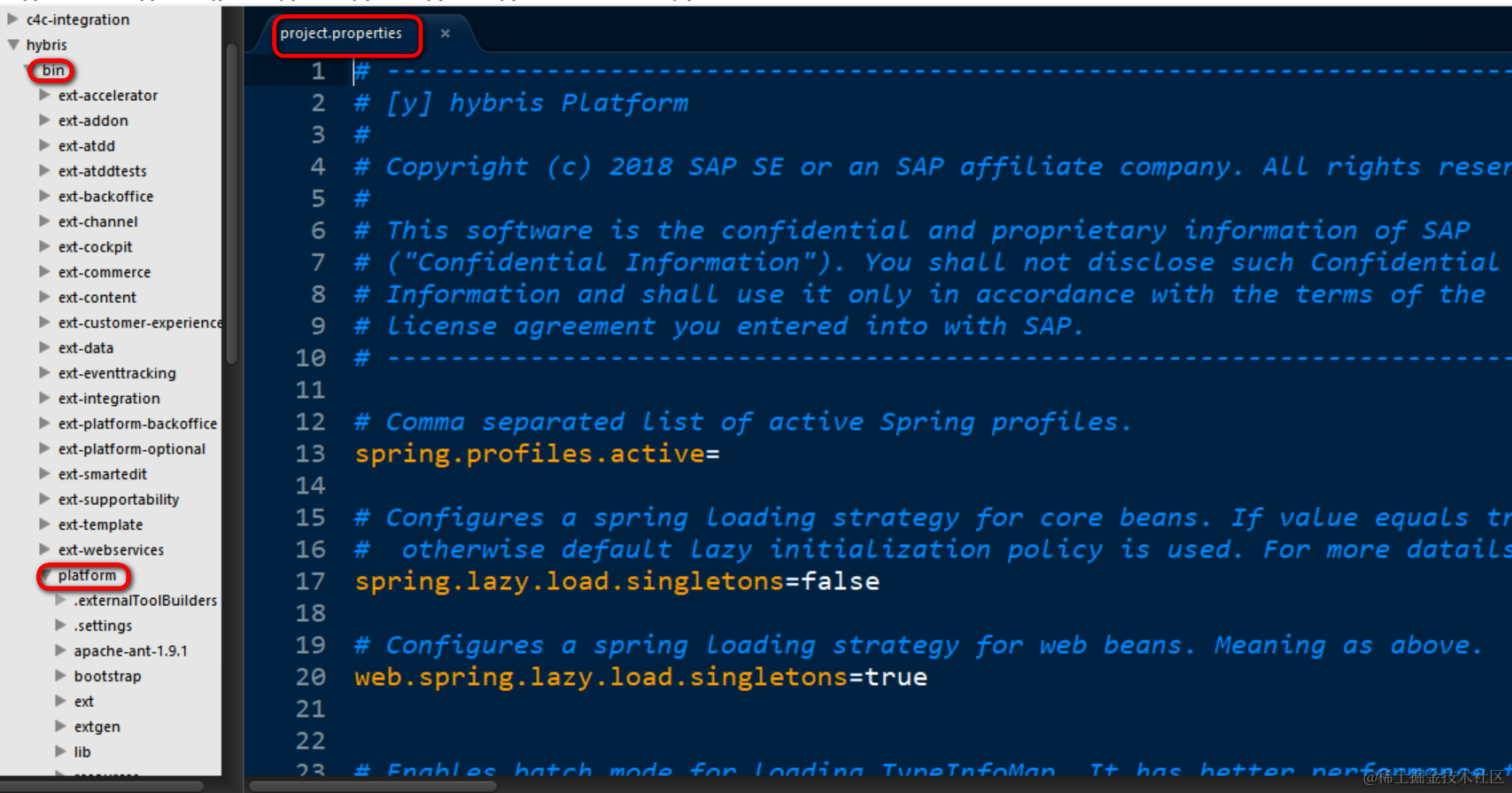Click 'license agreement you entered' comment
The height and width of the screenshot is (793, 1512).
pos(719,326)
